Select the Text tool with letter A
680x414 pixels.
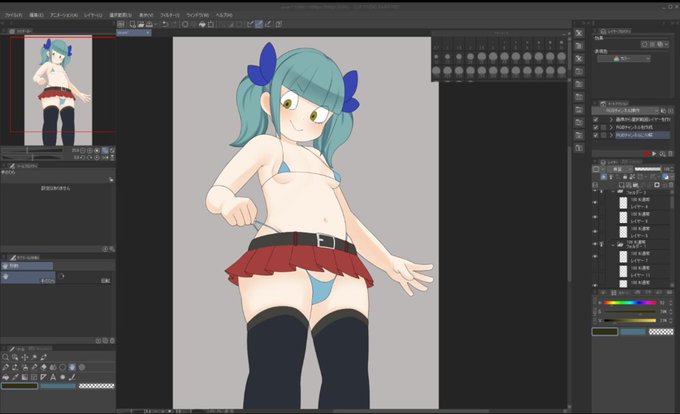coord(53,377)
